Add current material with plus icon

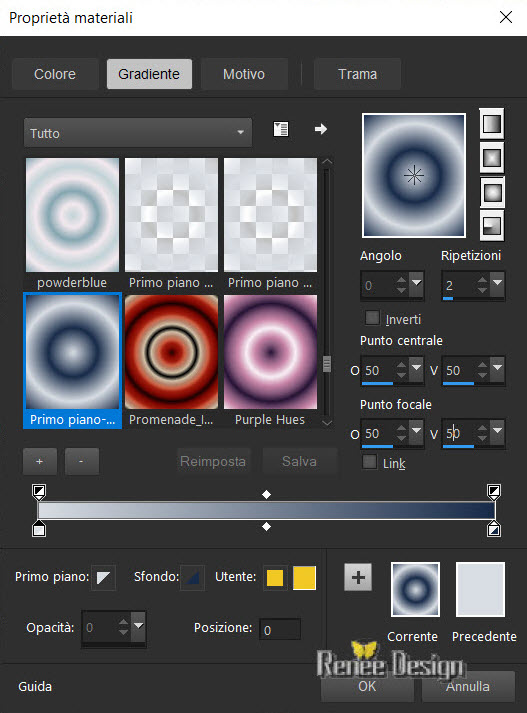358,577
